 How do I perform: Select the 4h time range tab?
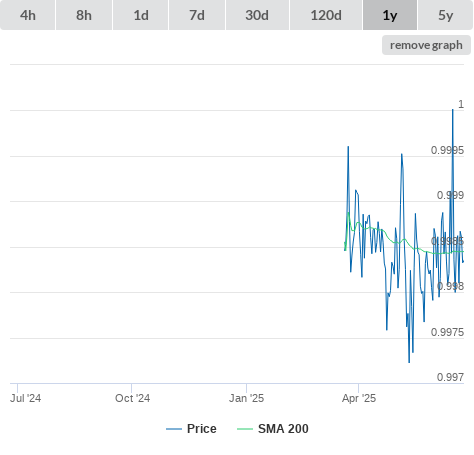[x=27, y=15]
